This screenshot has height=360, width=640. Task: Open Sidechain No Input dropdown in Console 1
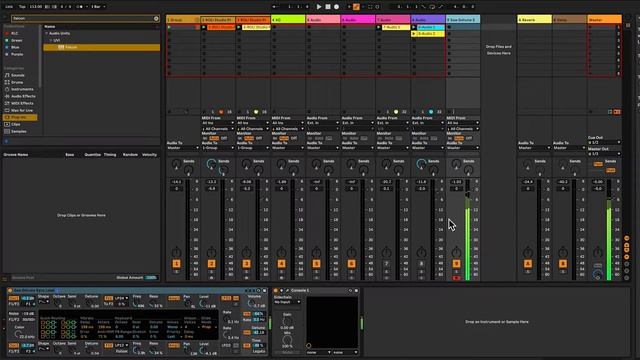[287, 302]
